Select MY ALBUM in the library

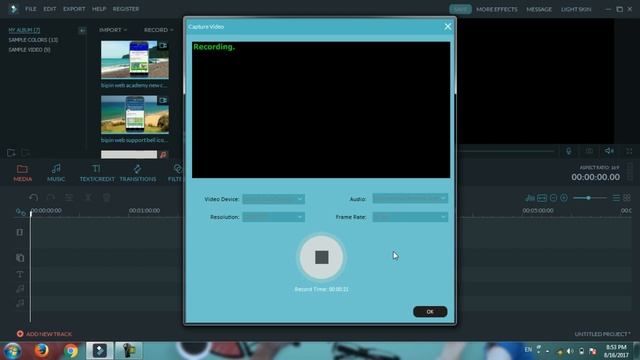24,30
